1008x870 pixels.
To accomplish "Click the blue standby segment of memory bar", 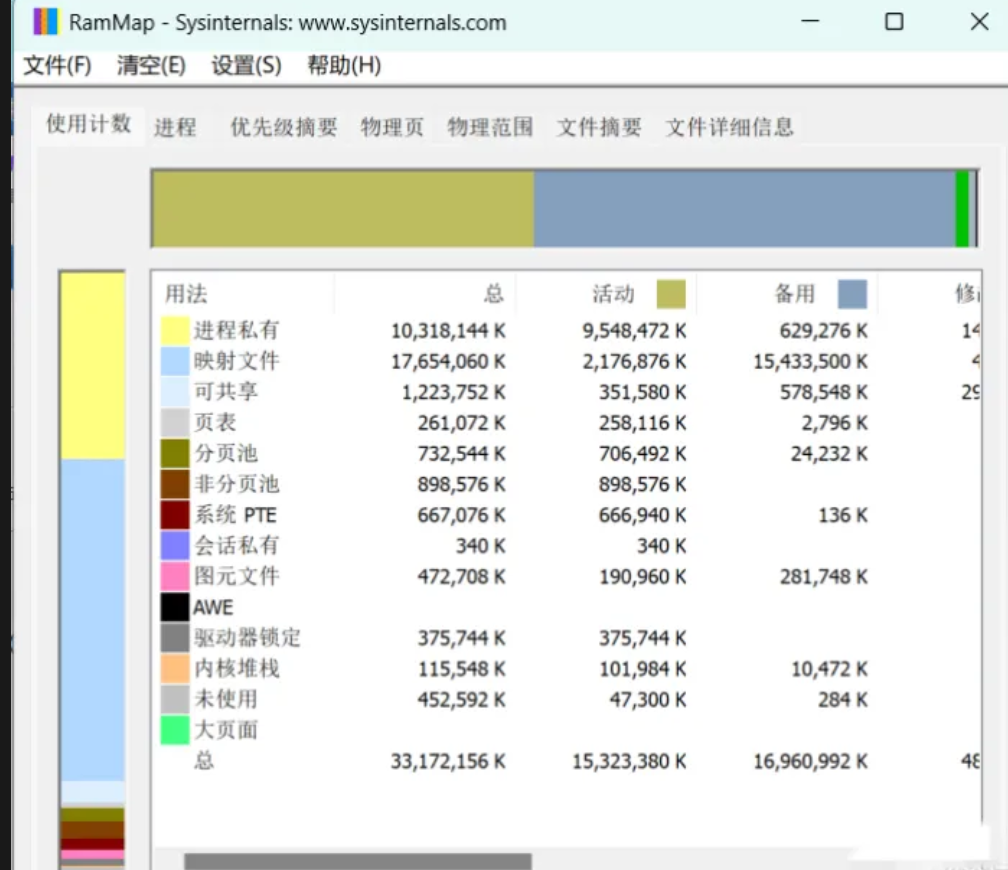I will pyautogui.click(x=744, y=208).
